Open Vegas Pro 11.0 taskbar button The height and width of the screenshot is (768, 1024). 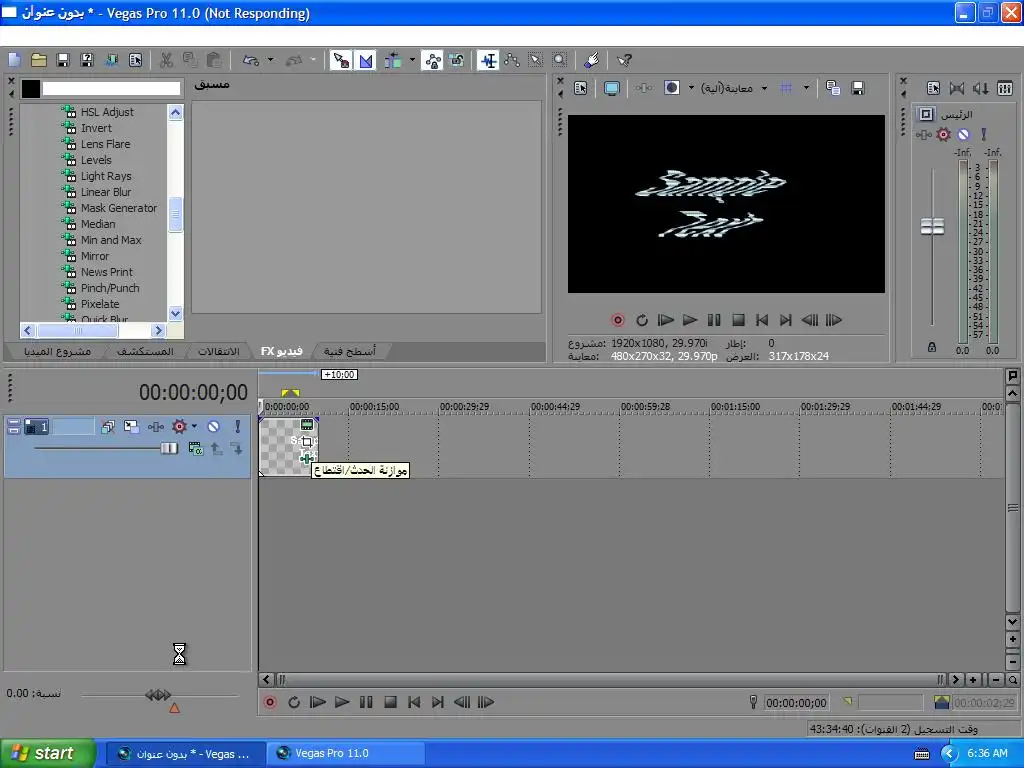[x=345, y=754]
